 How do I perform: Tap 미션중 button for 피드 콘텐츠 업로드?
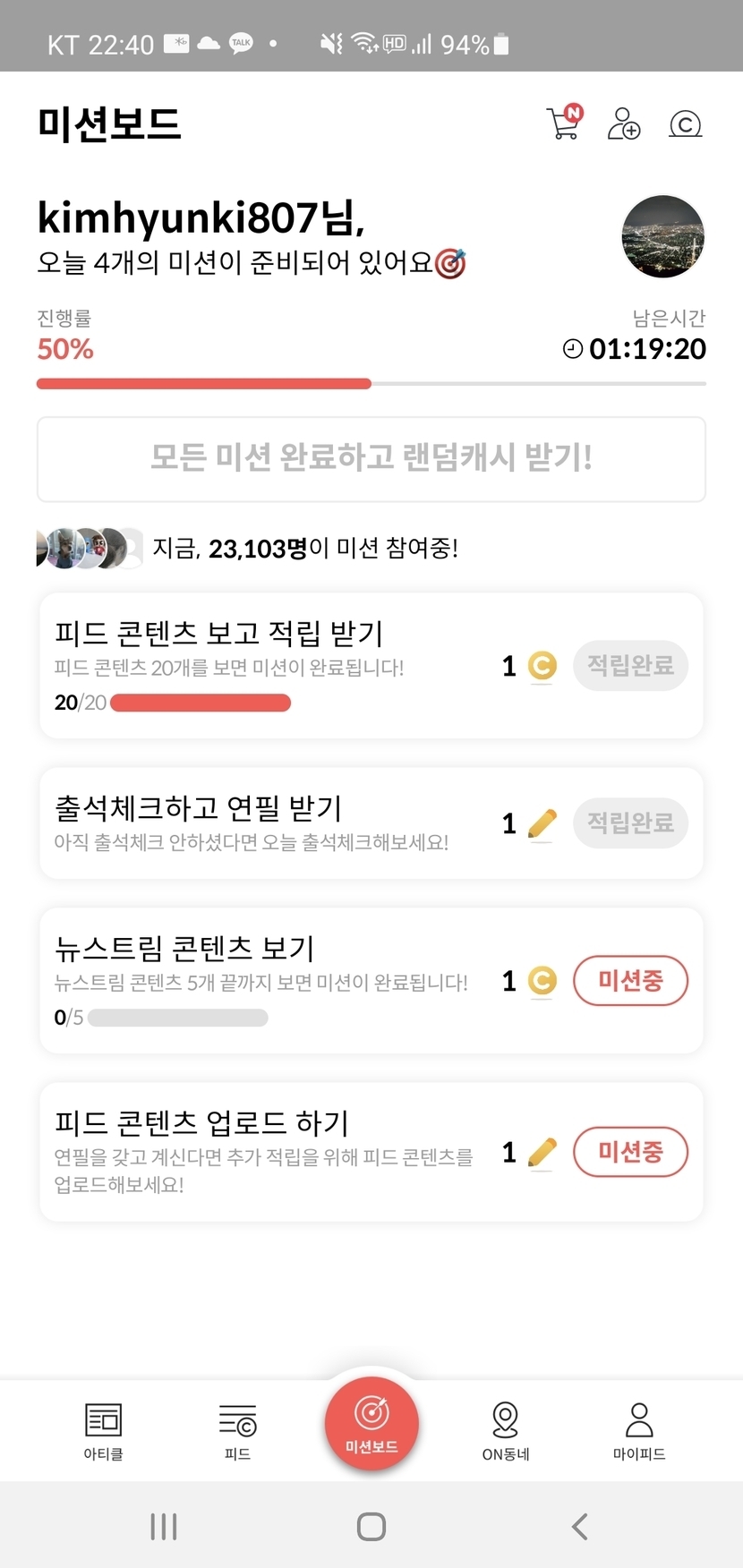click(630, 1151)
